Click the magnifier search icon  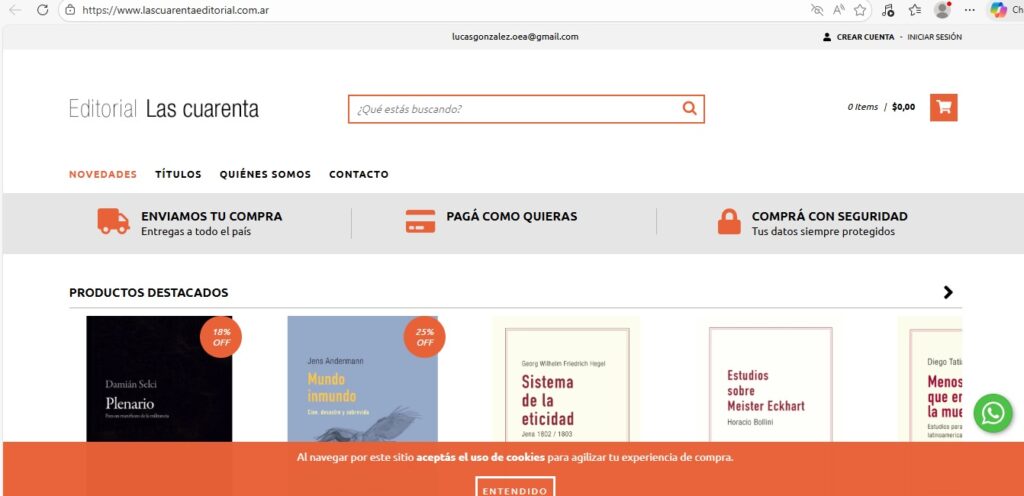click(x=690, y=108)
